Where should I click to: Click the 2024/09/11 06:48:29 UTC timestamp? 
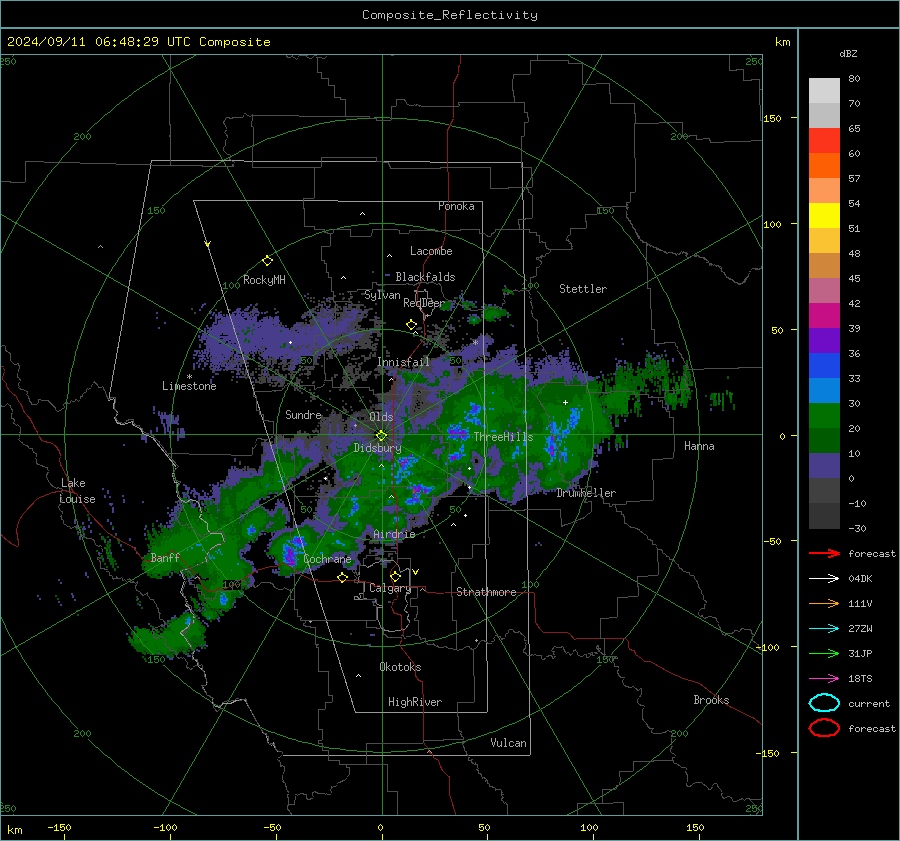[138, 42]
